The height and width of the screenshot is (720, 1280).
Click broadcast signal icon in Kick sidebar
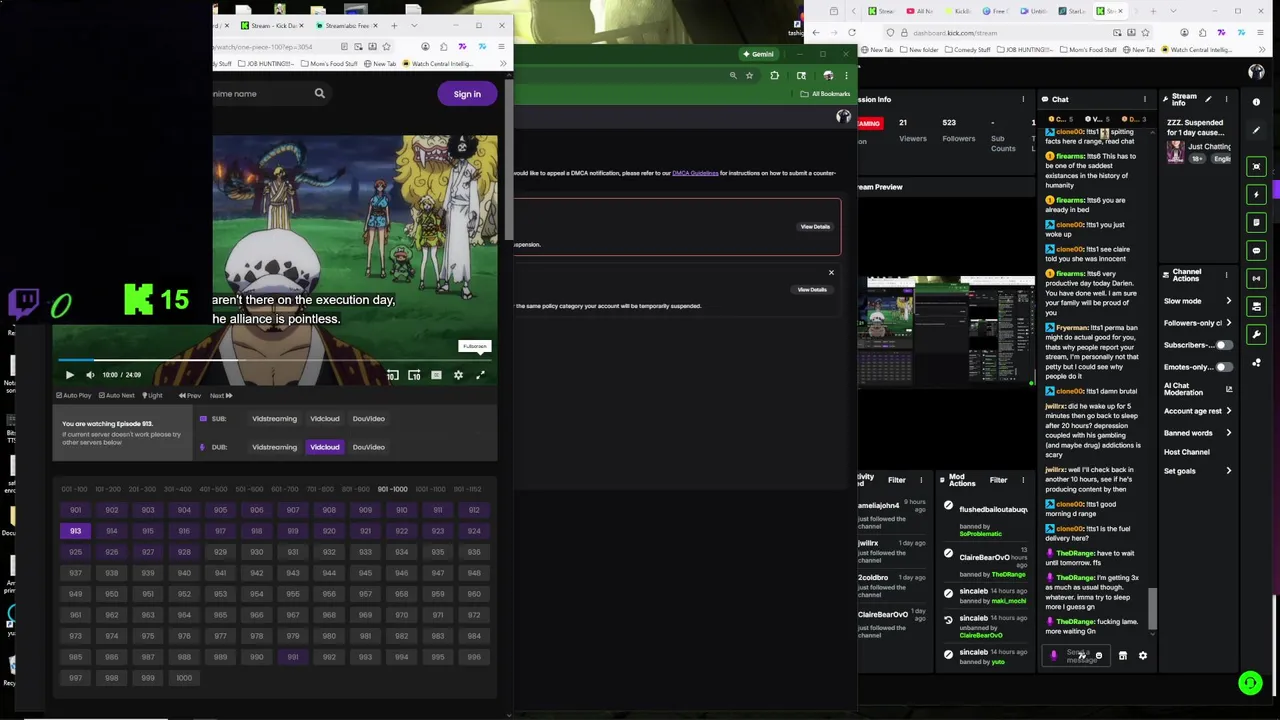point(1257,278)
